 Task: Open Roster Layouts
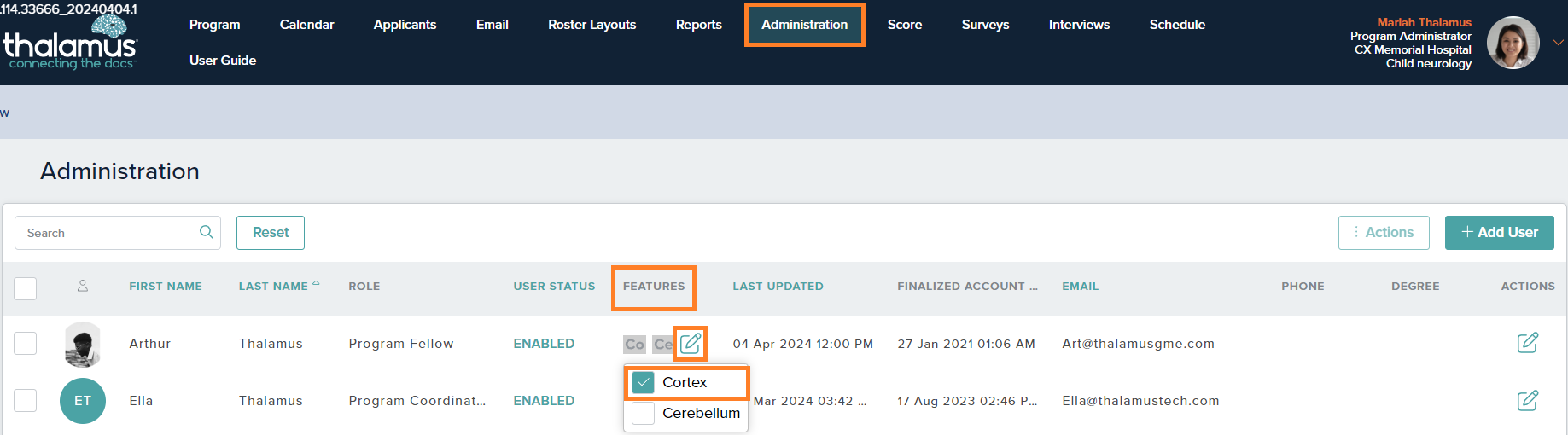click(x=592, y=25)
